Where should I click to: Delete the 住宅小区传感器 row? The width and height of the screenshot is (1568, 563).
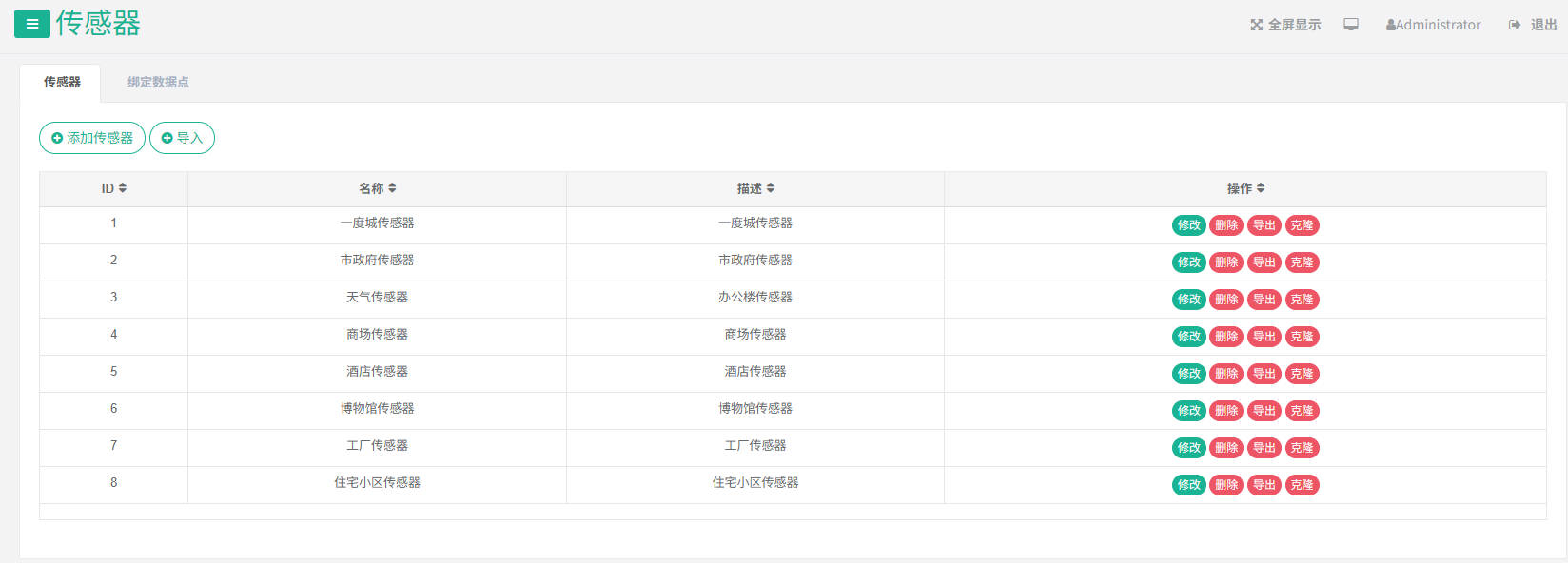point(1226,485)
